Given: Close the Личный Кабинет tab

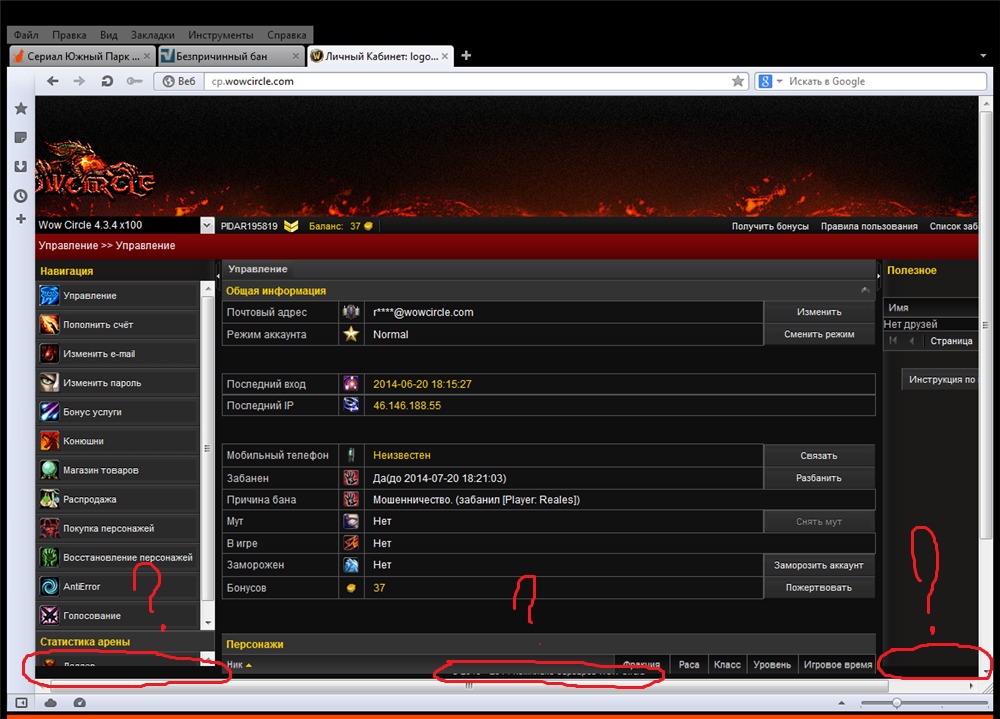Looking at the screenshot, I should tap(445, 56).
